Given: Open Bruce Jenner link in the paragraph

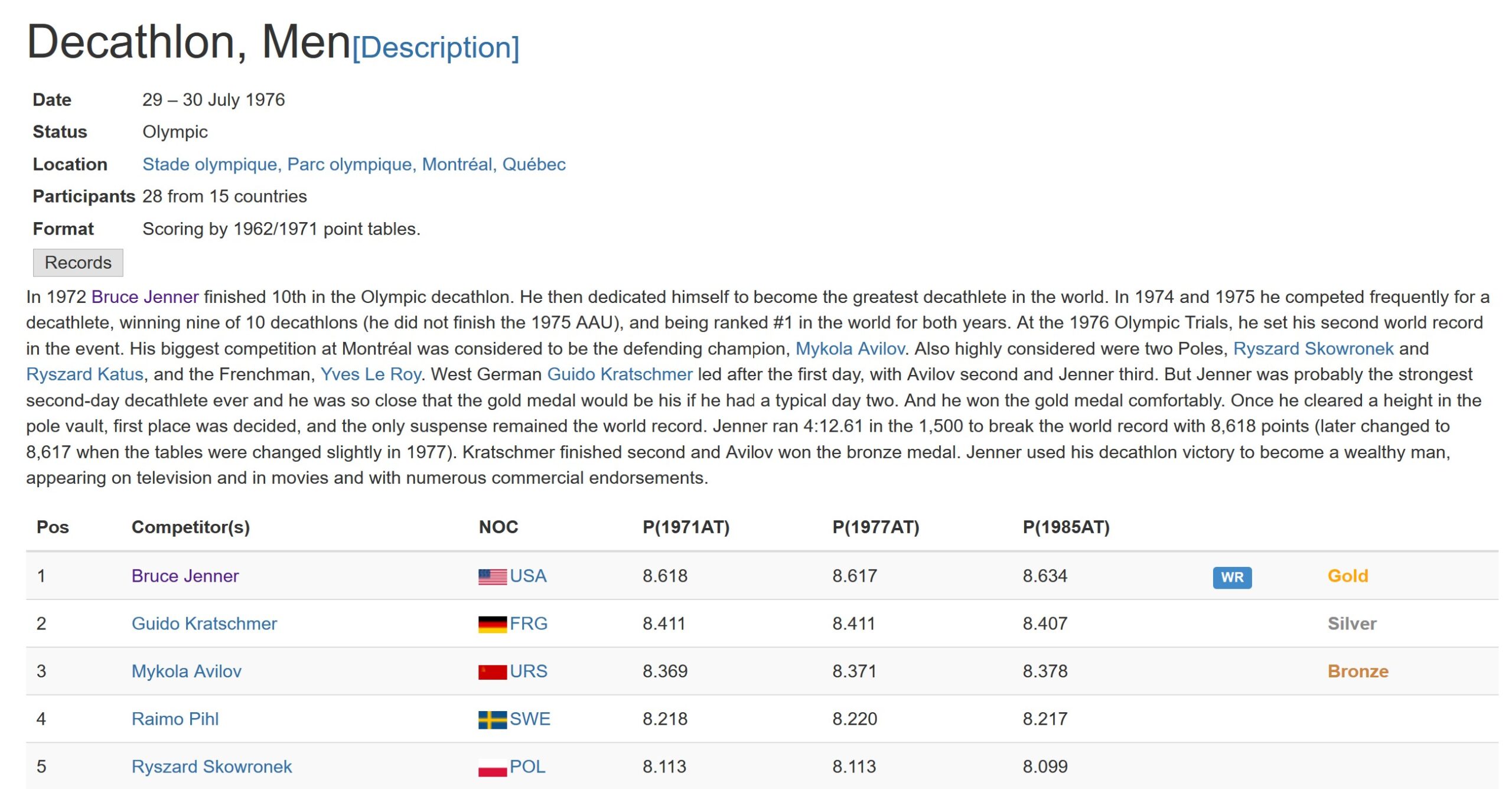Looking at the screenshot, I should pyautogui.click(x=145, y=296).
